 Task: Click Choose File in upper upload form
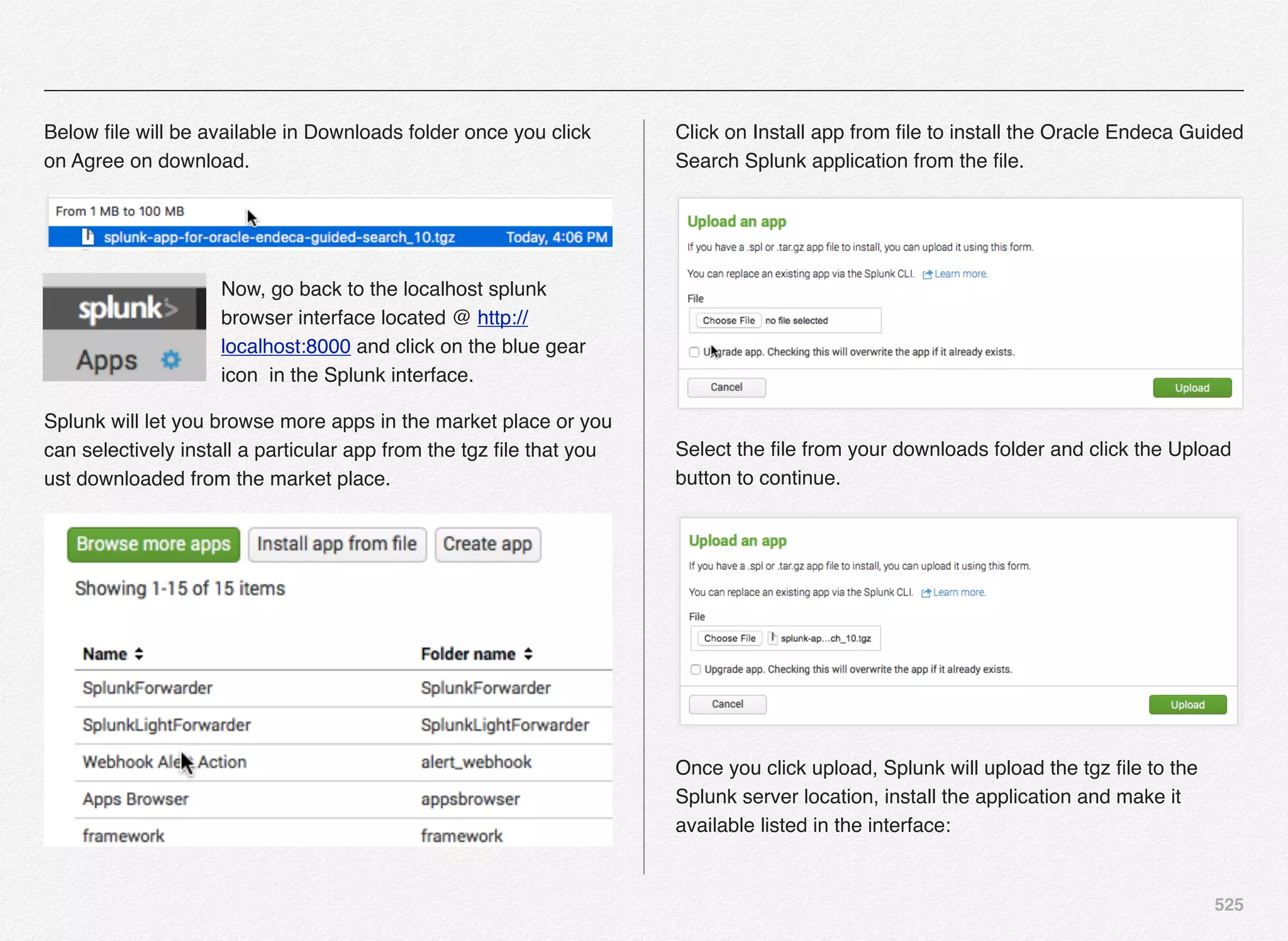[729, 321]
